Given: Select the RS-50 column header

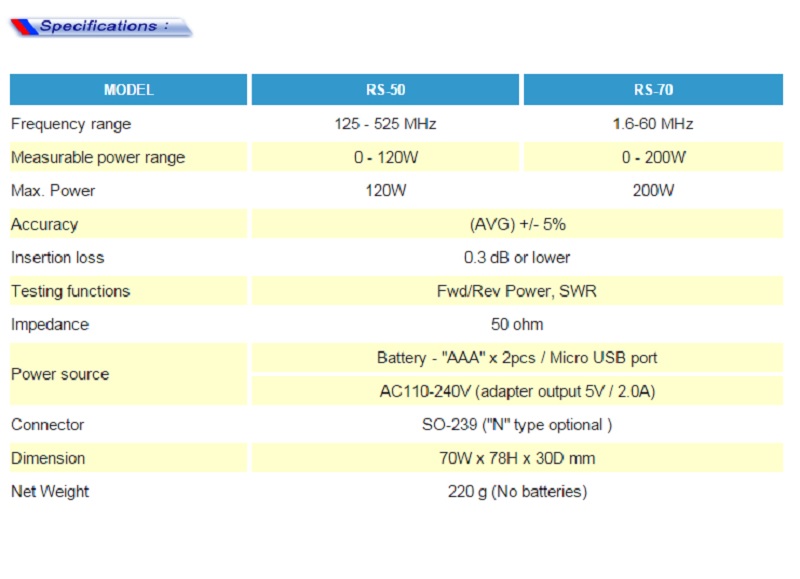Looking at the screenshot, I should [385, 90].
